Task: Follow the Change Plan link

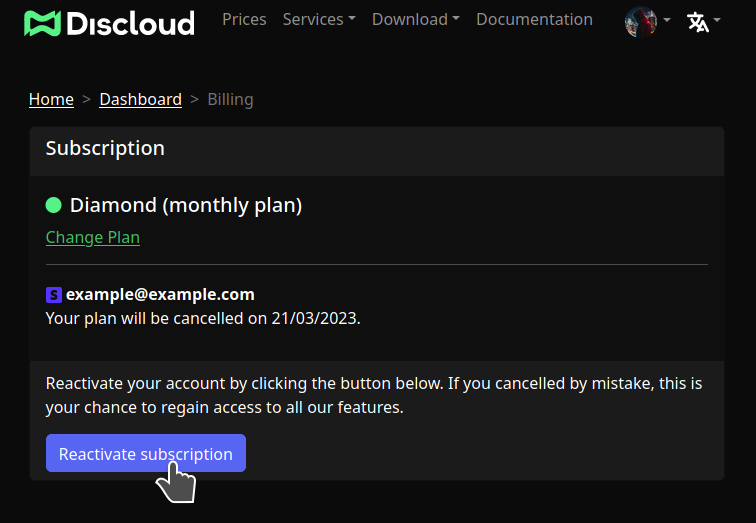Action: [93, 237]
